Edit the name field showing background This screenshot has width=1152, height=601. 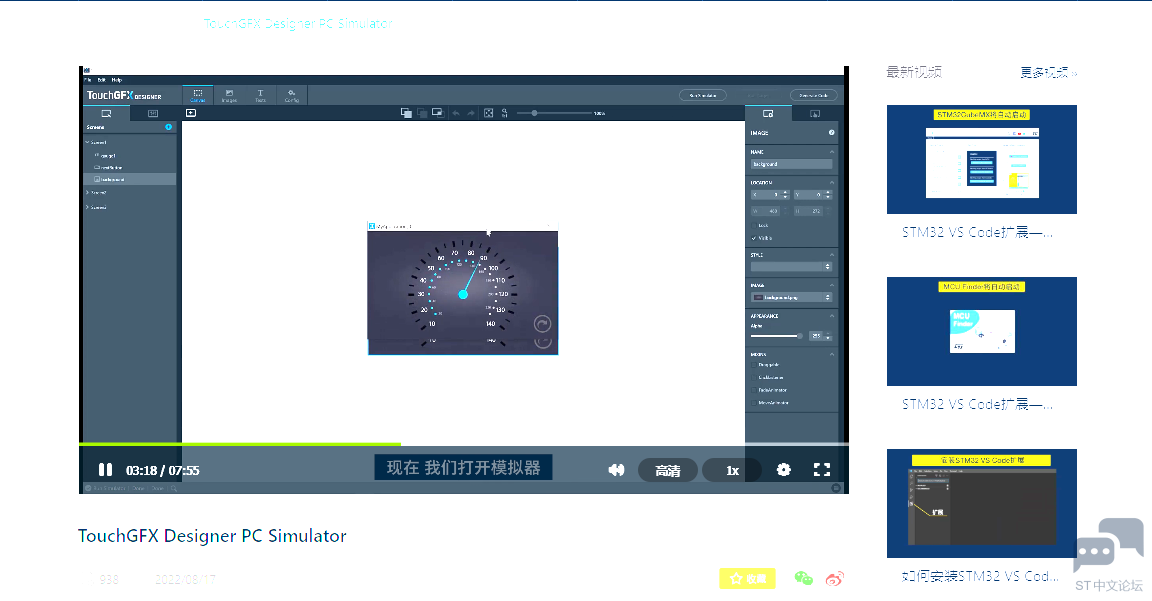click(791, 164)
